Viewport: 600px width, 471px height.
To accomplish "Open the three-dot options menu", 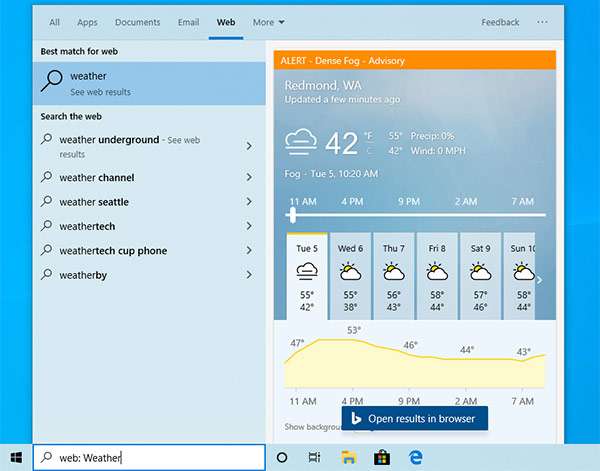I will (543, 22).
